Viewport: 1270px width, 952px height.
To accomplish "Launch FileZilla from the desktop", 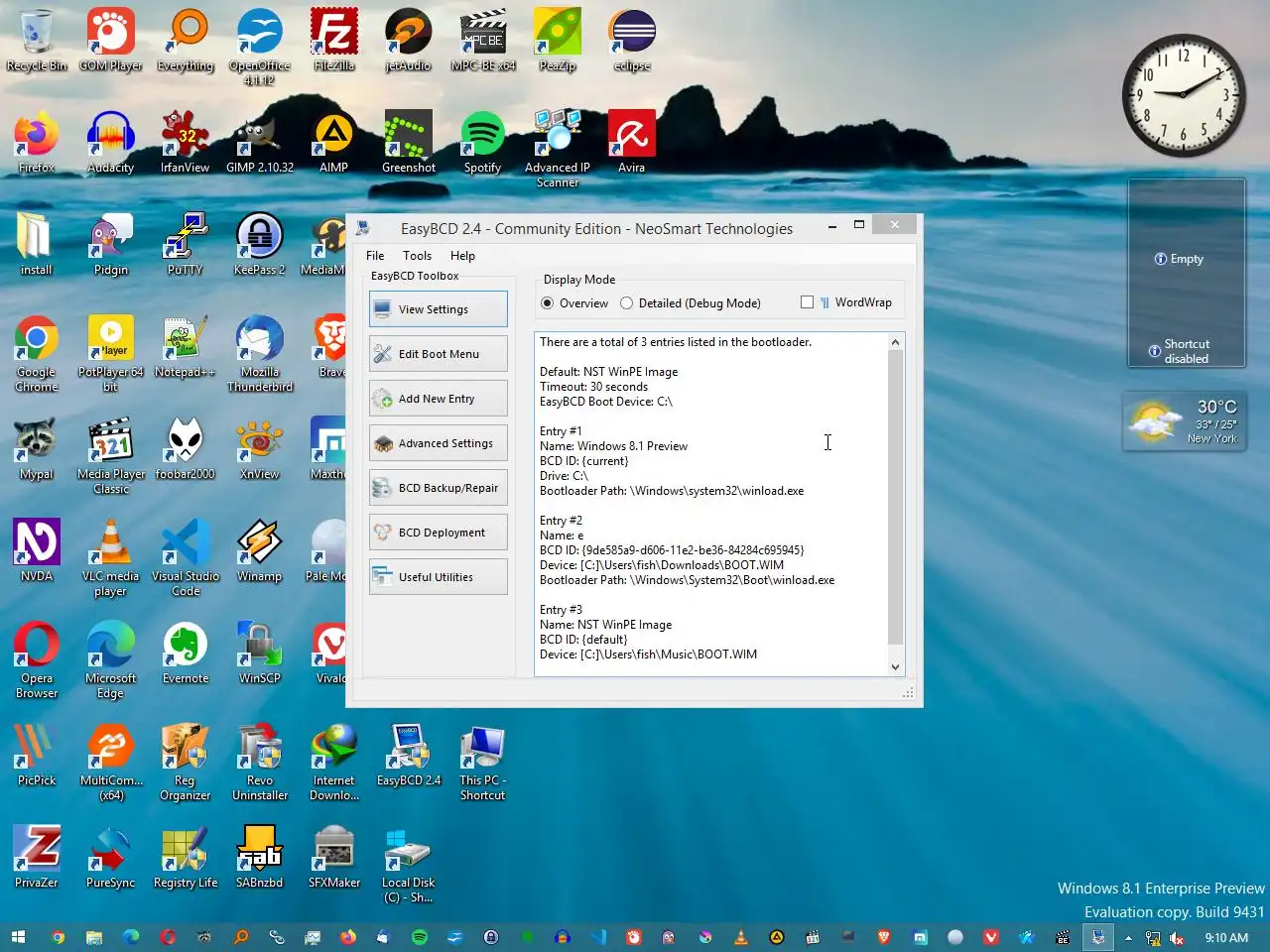I will [334, 42].
